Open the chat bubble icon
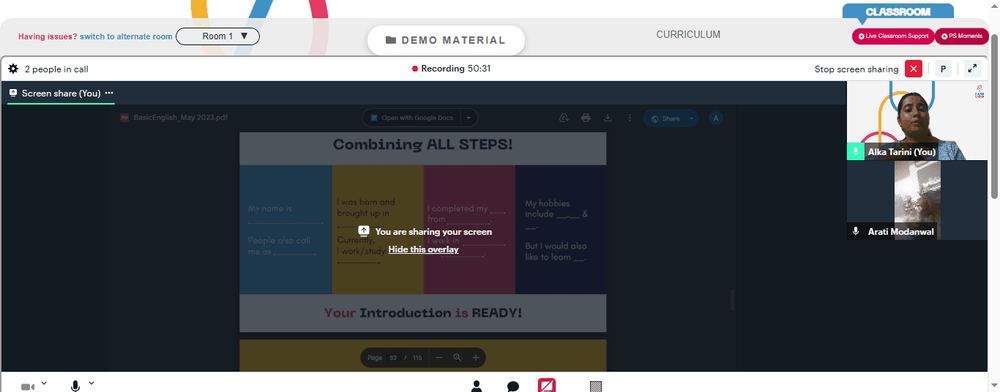The width and height of the screenshot is (1000, 392). pos(513,386)
